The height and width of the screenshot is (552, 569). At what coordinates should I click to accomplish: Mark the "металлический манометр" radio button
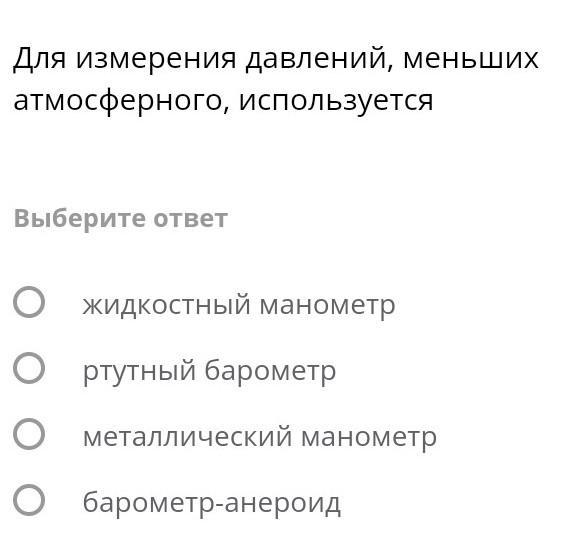pyautogui.click(x=29, y=434)
